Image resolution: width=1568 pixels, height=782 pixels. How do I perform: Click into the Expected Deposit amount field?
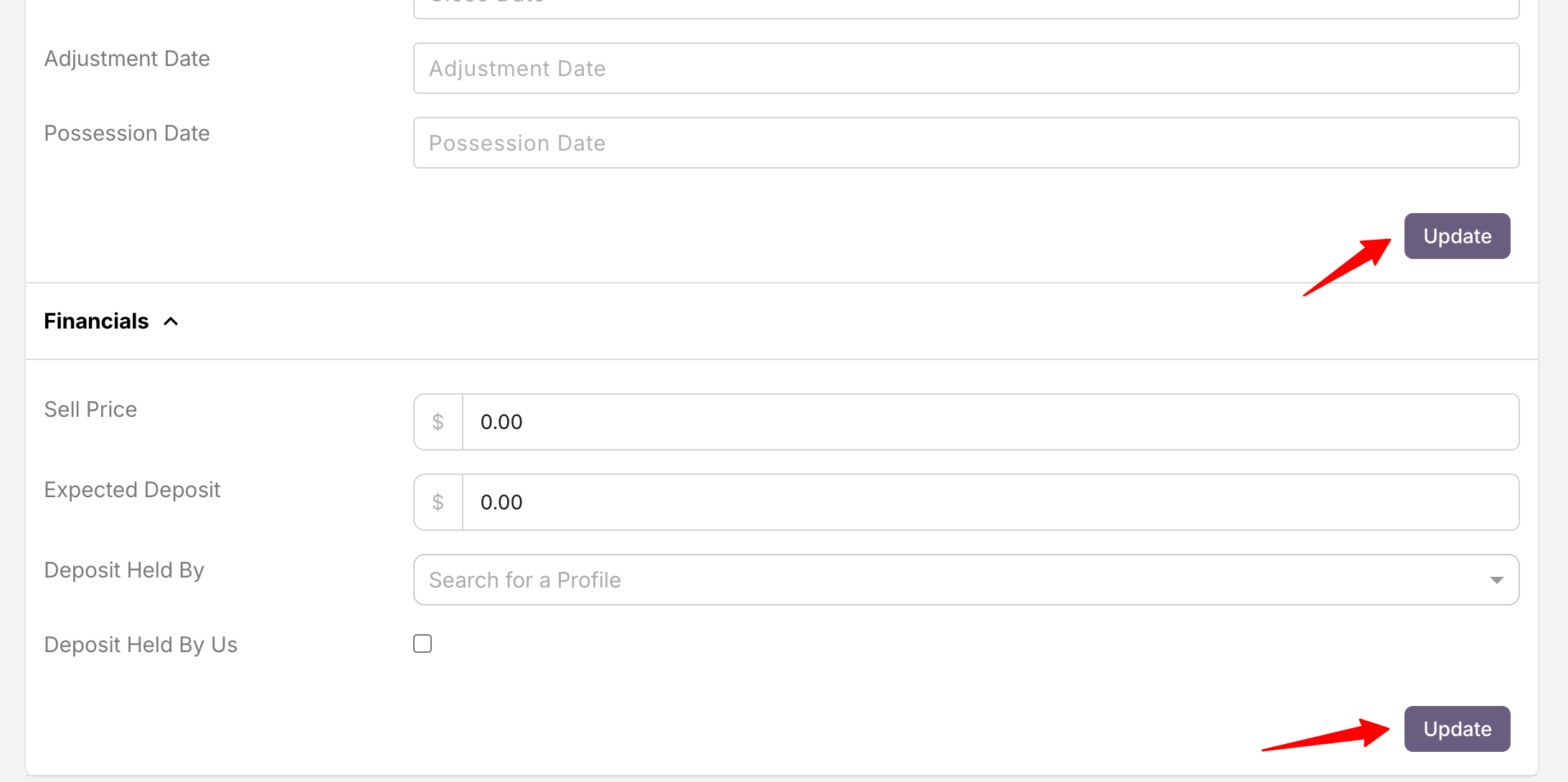(x=990, y=502)
